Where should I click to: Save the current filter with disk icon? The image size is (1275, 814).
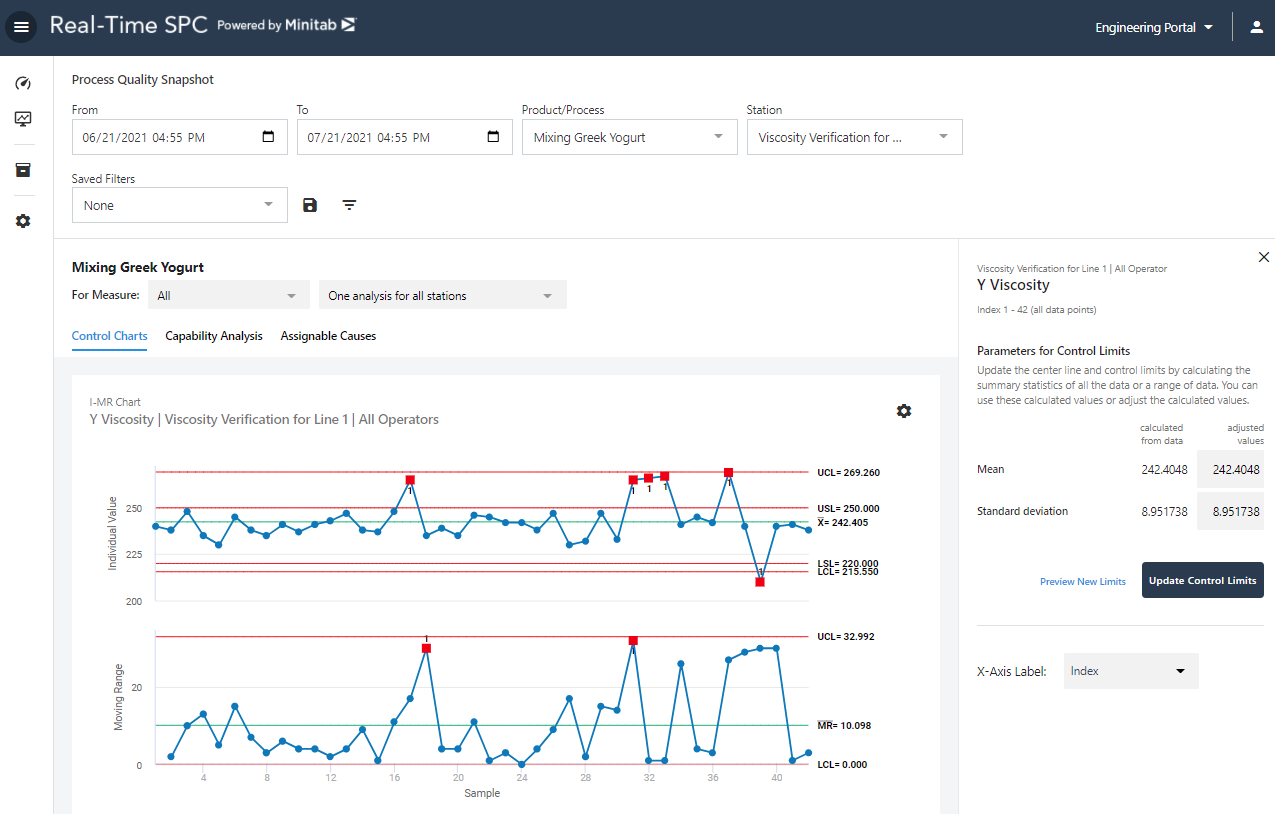tap(310, 205)
